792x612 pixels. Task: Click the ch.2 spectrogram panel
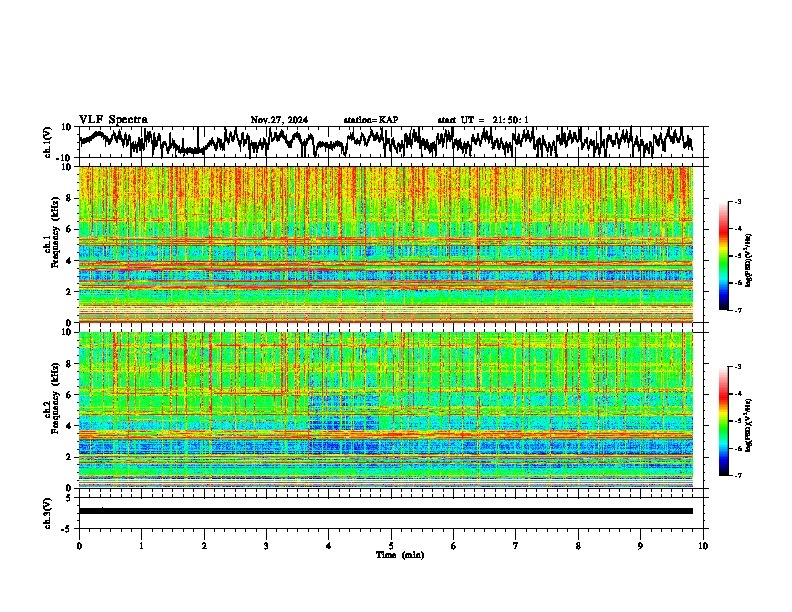(385, 410)
